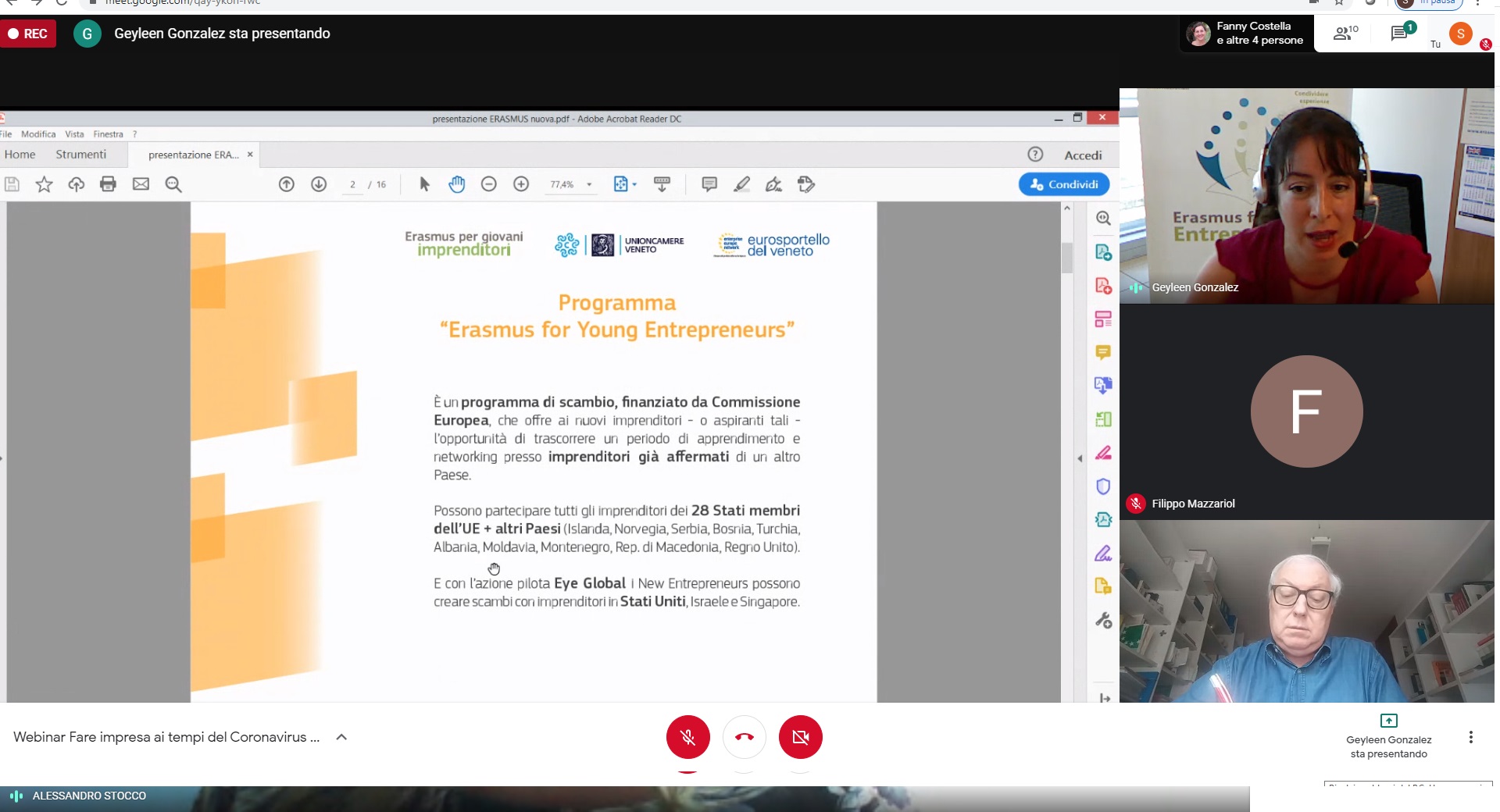
Task: Go to previous page with up arrow
Action: 287,184
